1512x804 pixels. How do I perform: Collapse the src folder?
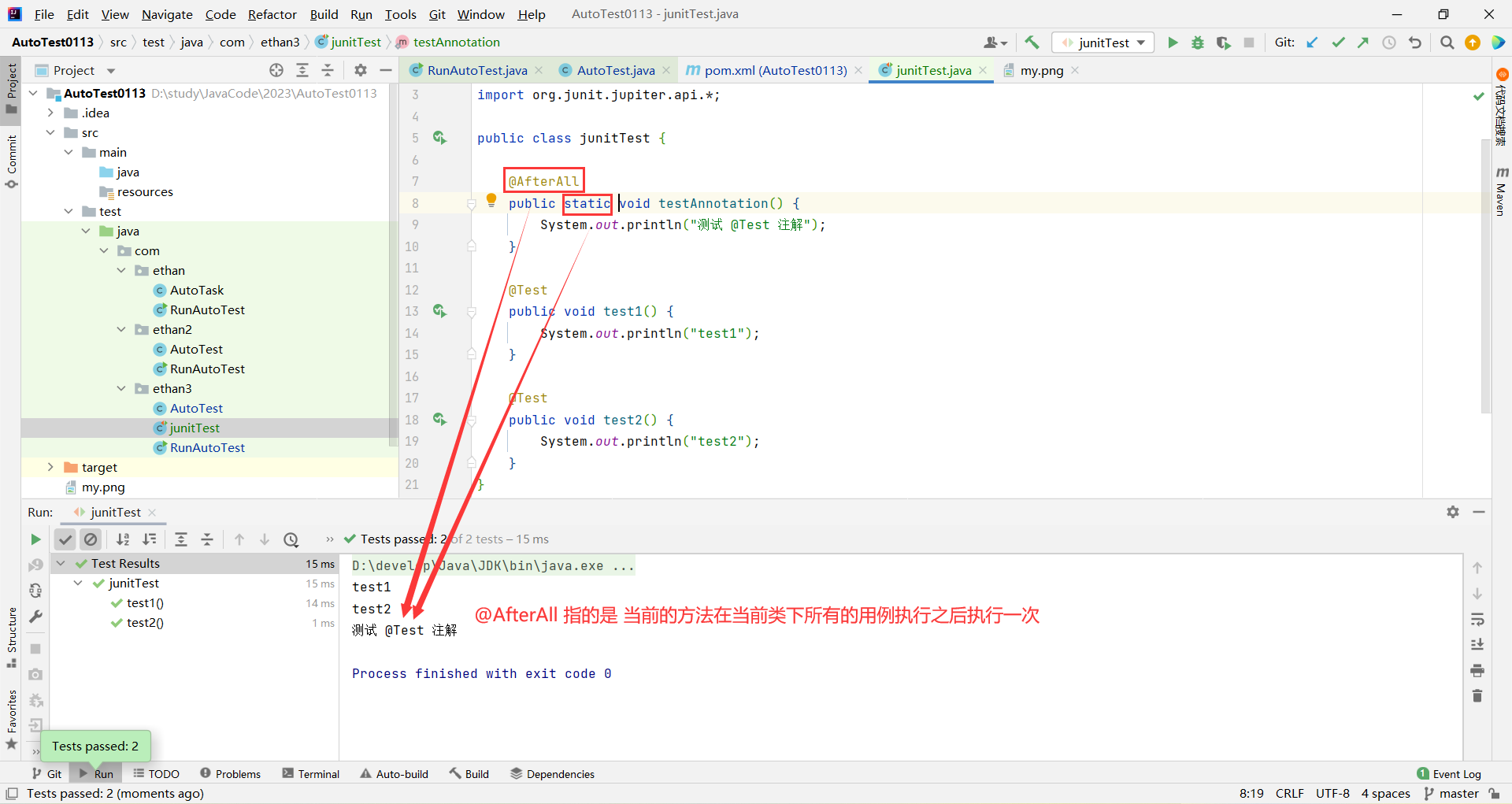click(x=50, y=132)
